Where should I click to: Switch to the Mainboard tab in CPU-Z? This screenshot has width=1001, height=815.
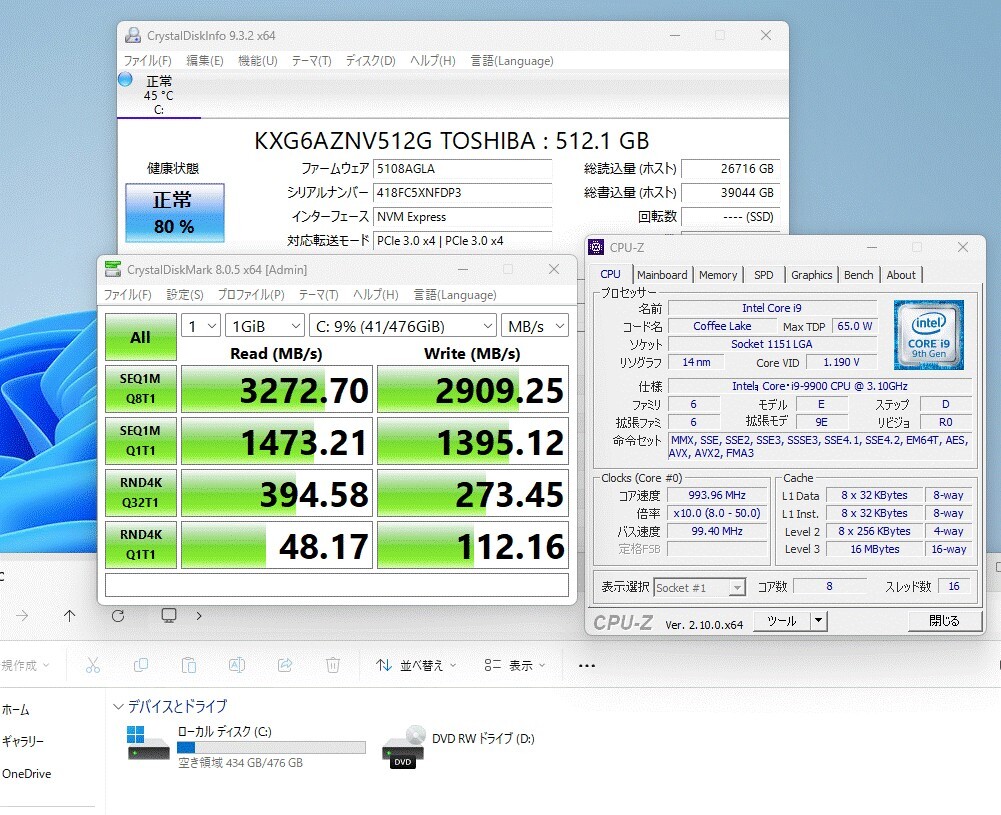(x=662, y=274)
